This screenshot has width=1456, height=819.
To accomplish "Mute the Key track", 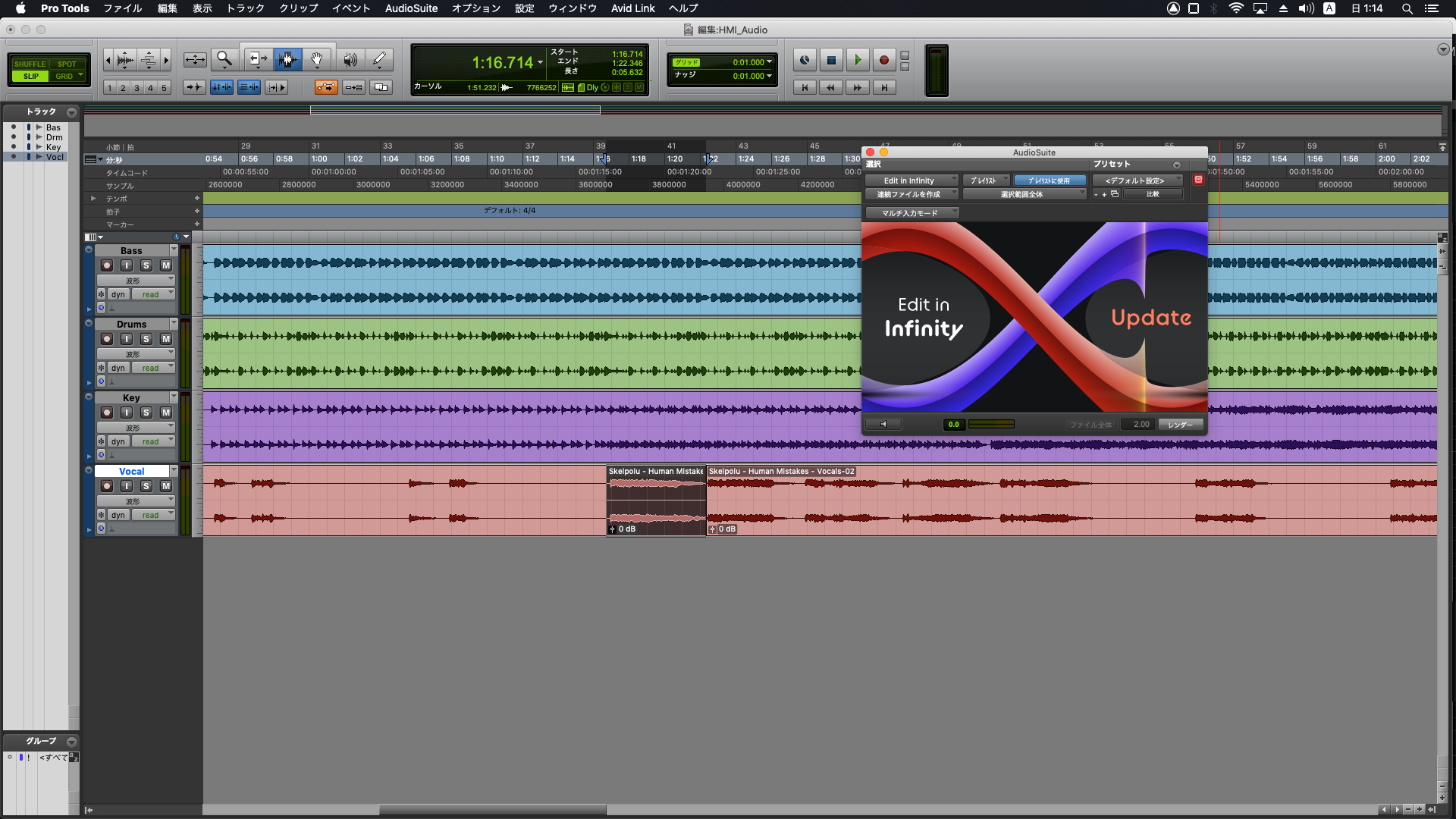I will pyautogui.click(x=166, y=413).
